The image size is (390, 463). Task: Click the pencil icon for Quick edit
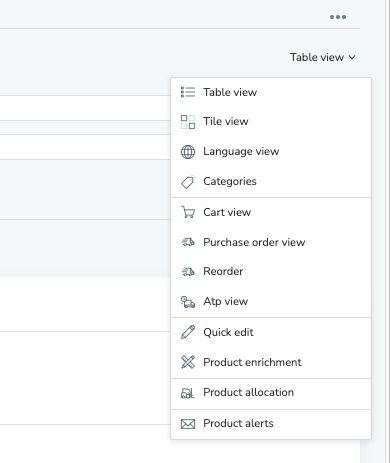tap(188, 332)
